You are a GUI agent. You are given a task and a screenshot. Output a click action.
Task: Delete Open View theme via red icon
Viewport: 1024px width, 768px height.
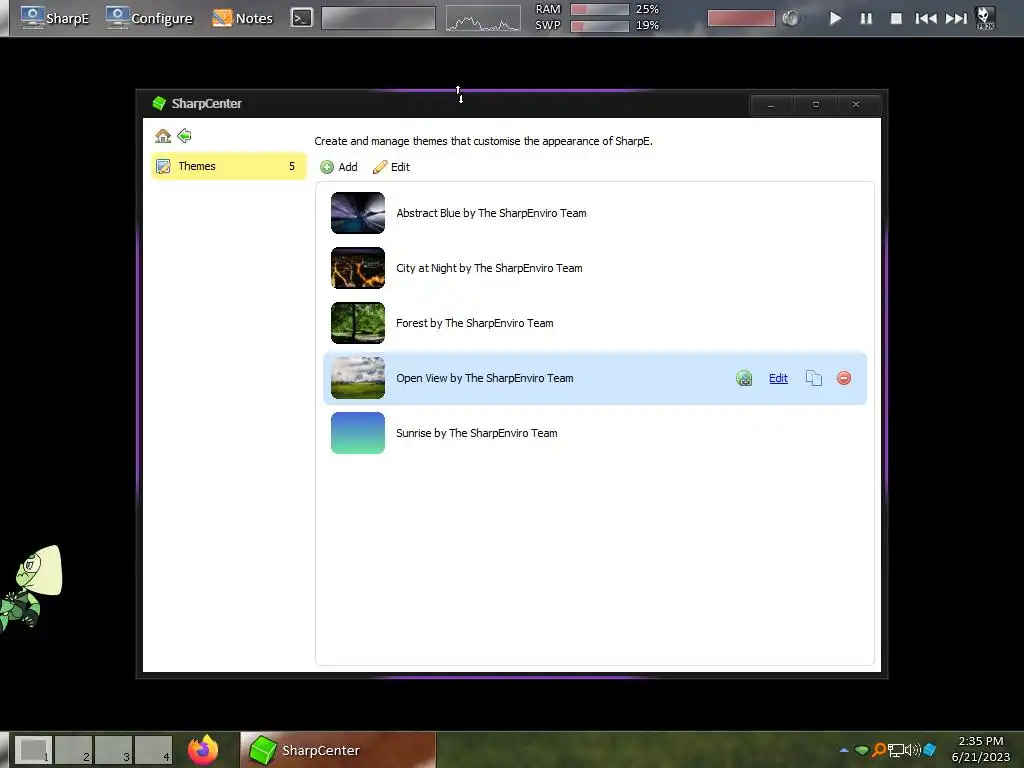pyautogui.click(x=844, y=378)
